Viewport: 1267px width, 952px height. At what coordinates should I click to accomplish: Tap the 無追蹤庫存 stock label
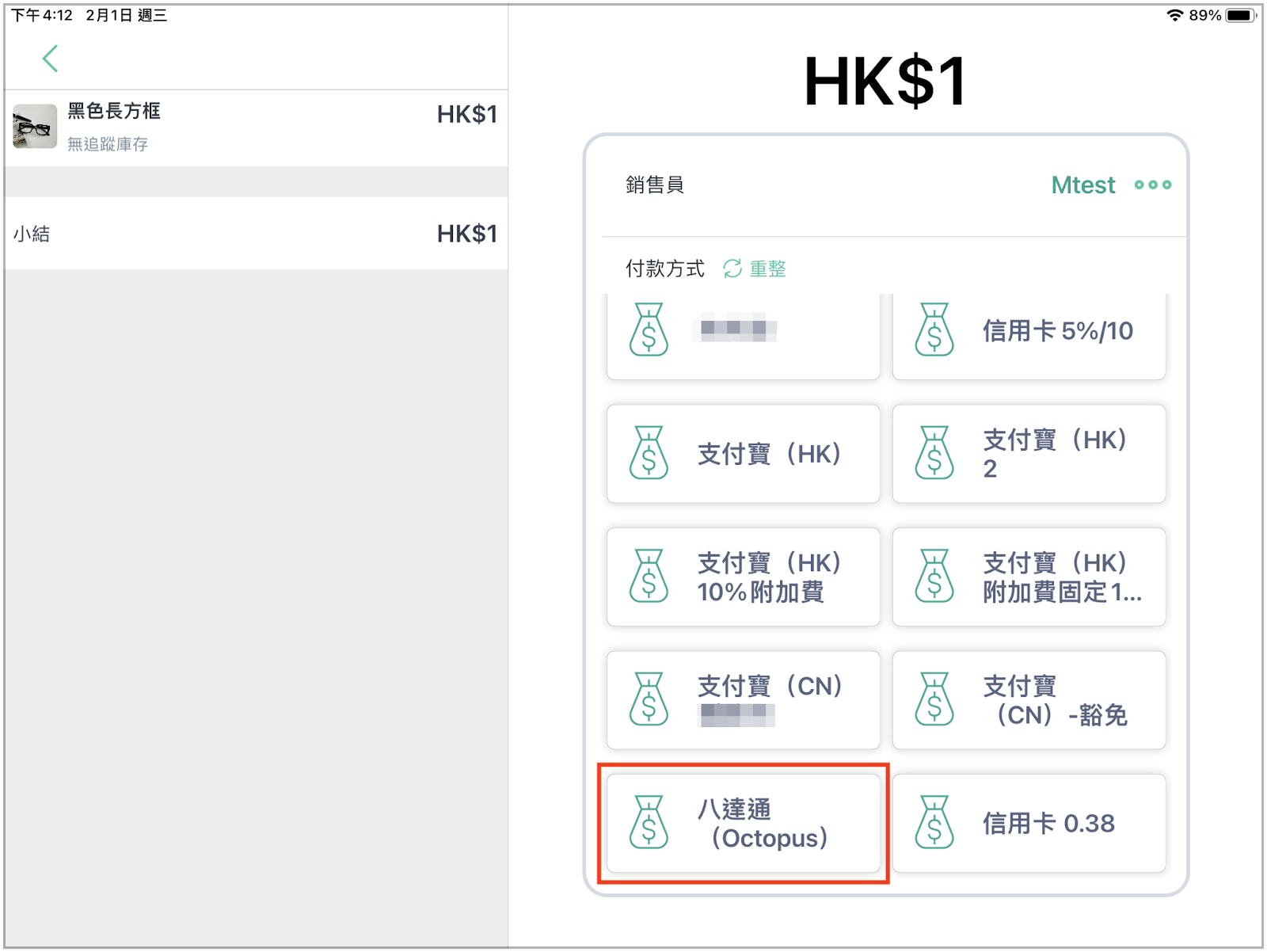pos(108,144)
